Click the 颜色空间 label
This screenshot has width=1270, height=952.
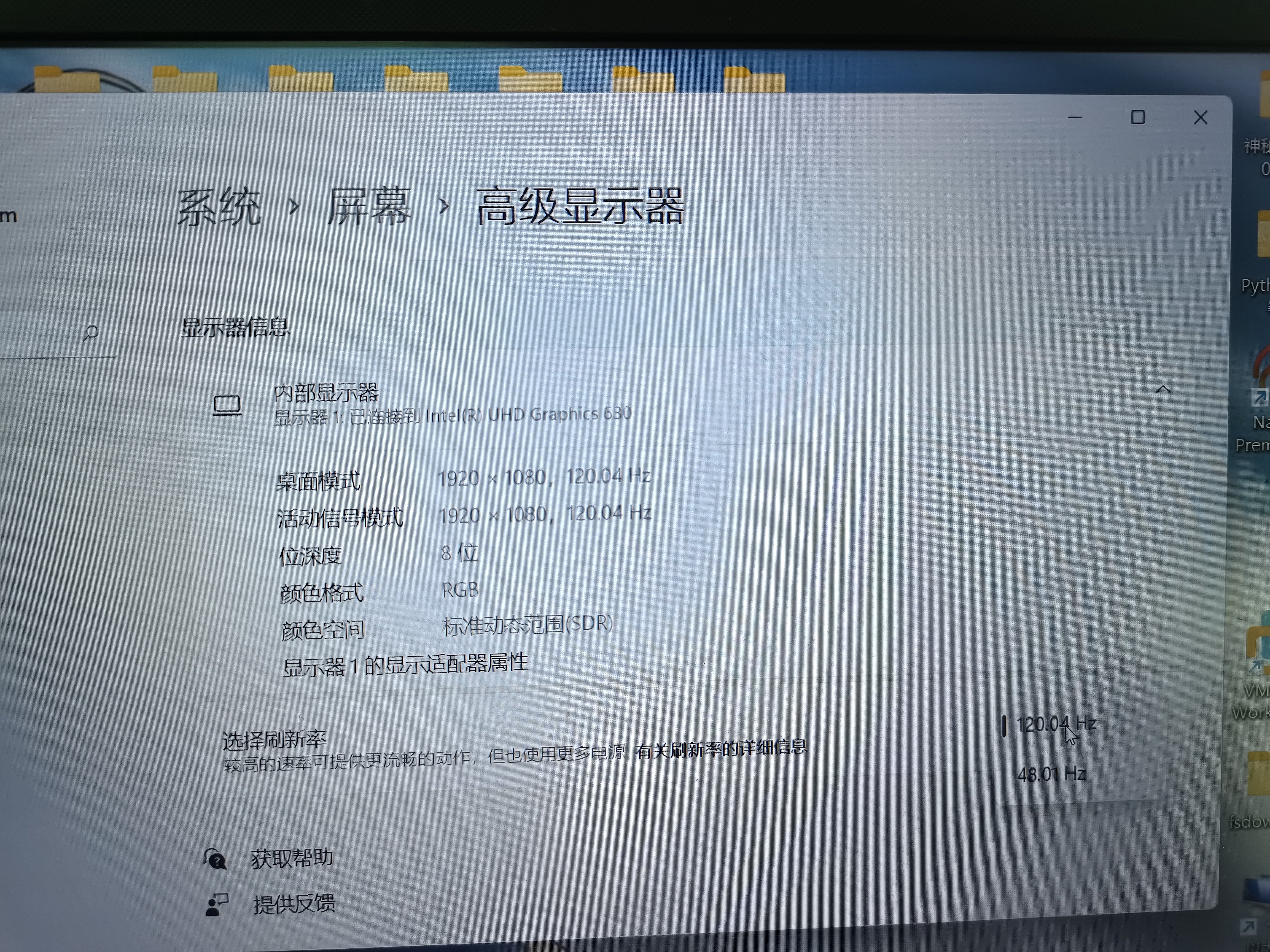[x=323, y=629]
